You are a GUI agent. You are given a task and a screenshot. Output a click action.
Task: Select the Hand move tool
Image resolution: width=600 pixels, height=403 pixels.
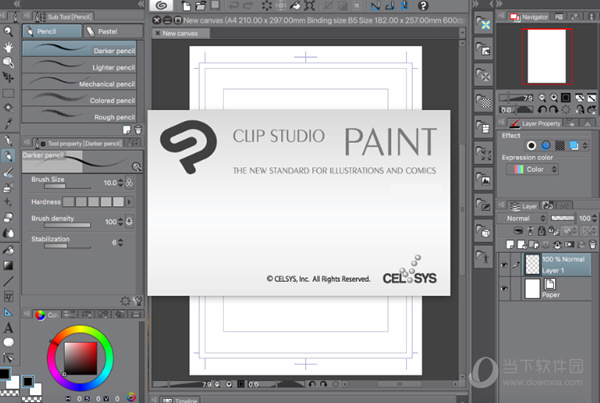click(x=8, y=47)
